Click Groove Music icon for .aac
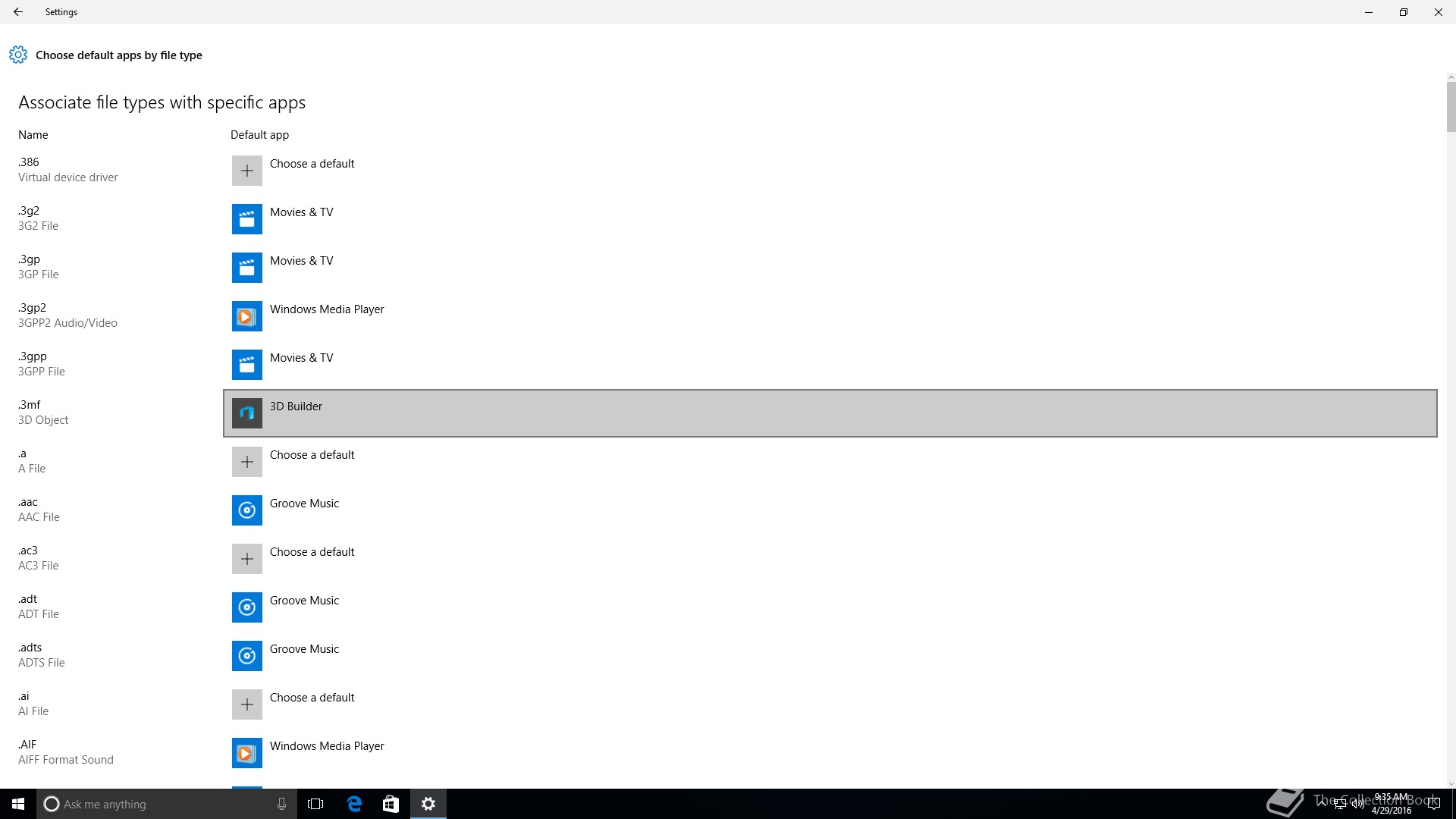Image resolution: width=1456 pixels, height=819 pixels. click(x=247, y=510)
